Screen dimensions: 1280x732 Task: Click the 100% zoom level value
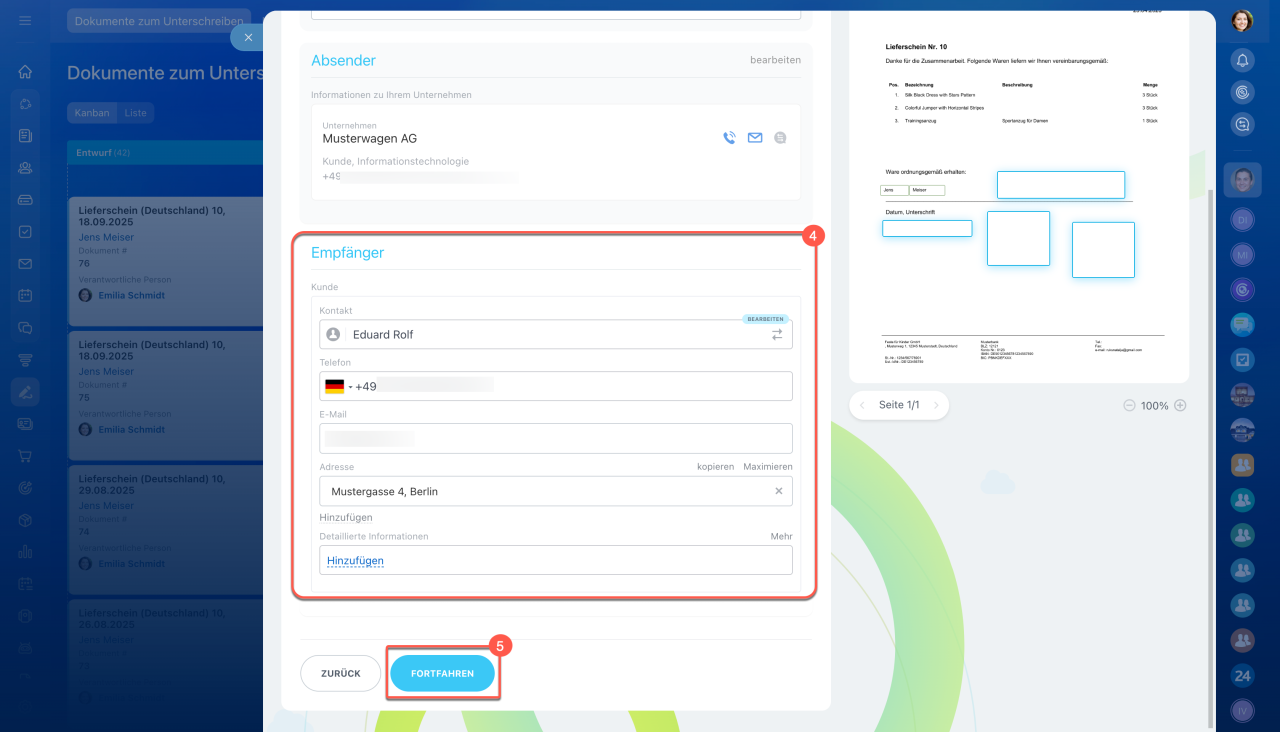[1155, 406]
